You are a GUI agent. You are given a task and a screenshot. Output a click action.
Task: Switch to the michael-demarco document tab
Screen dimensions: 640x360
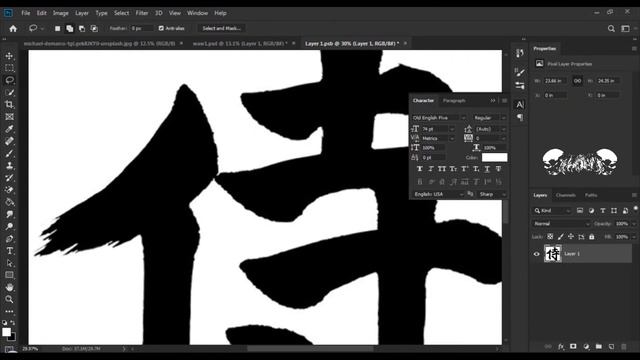[100, 43]
